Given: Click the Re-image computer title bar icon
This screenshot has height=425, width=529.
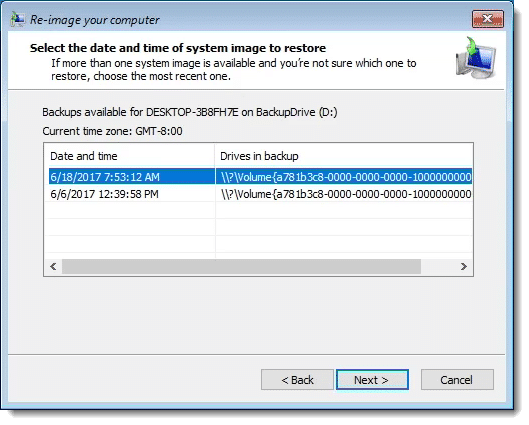Looking at the screenshot, I should 17,20.
